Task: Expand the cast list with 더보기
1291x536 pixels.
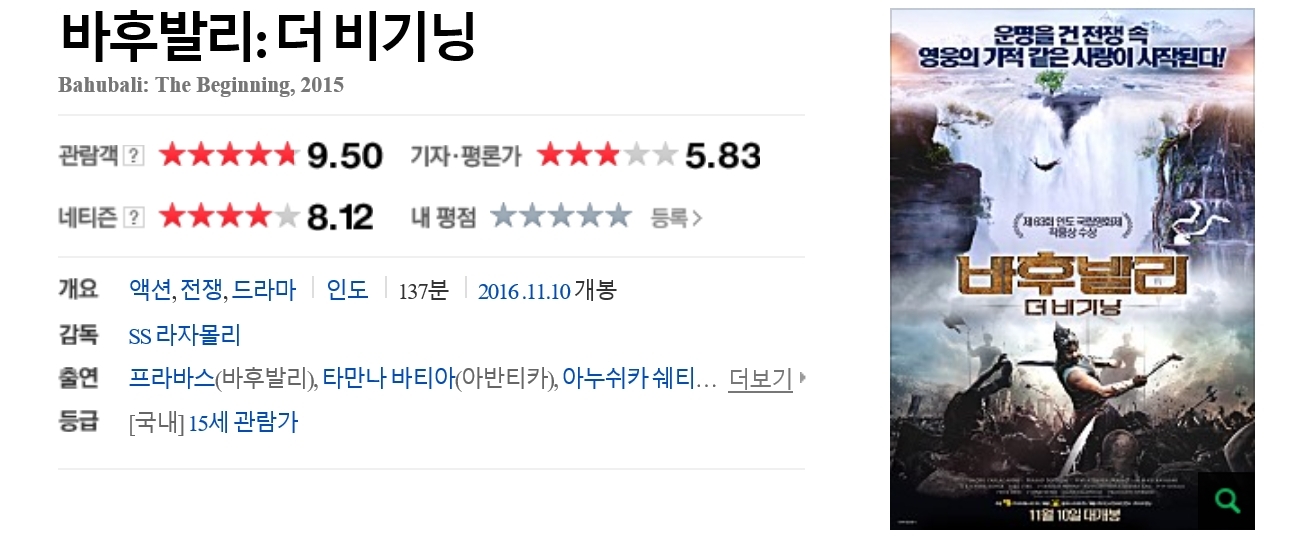Action: pos(760,379)
